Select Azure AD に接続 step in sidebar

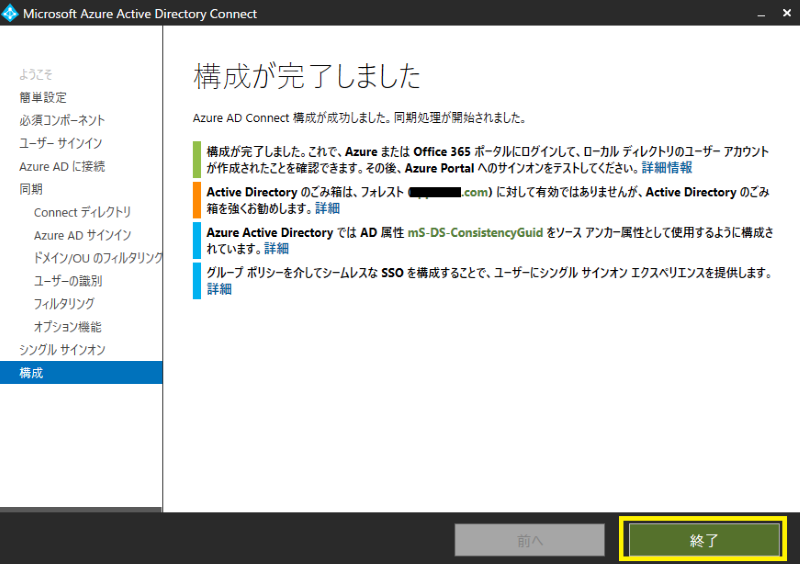pyautogui.click(x=62, y=166)
